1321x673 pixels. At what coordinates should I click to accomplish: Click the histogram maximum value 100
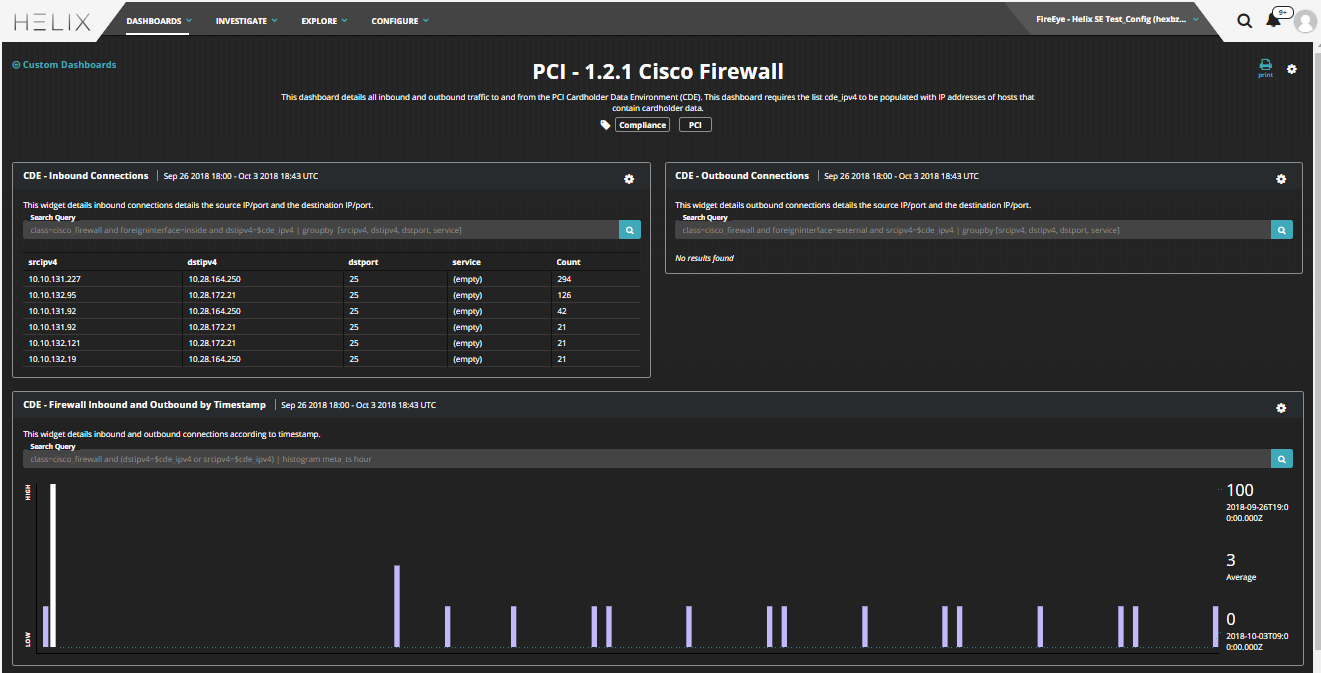(1239, 490)
